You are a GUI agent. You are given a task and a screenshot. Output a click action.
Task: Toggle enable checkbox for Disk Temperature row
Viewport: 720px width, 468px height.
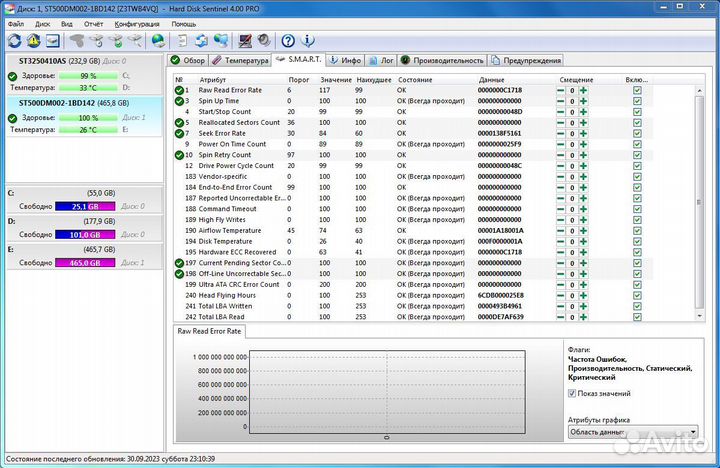click(x=637, y=242)
